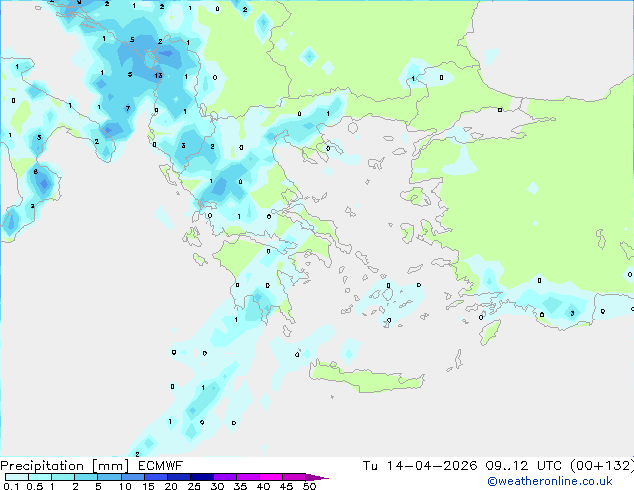Screen dimensions: 634x490
Task: Click the '7' precipitation value on map
Action: [x=128, y=108]
